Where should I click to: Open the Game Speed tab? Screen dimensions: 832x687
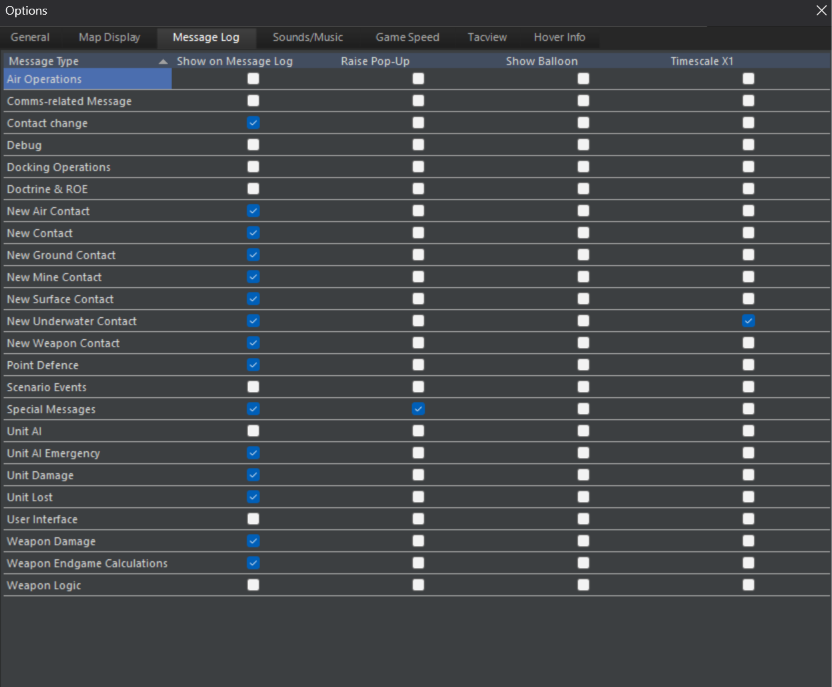pos(408,38)
